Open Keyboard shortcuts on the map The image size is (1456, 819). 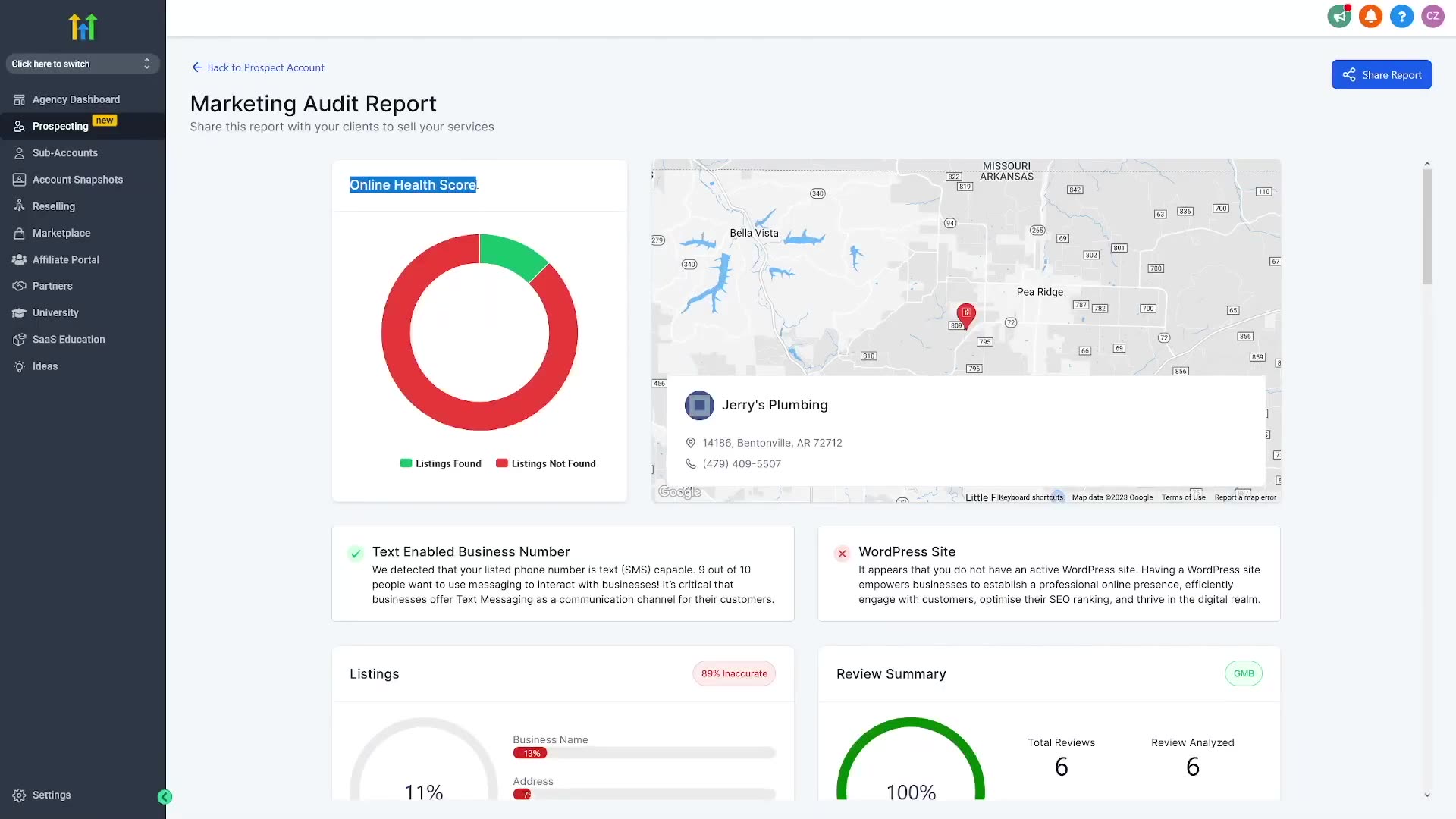pyautogui.click(x=1031, y=497)
